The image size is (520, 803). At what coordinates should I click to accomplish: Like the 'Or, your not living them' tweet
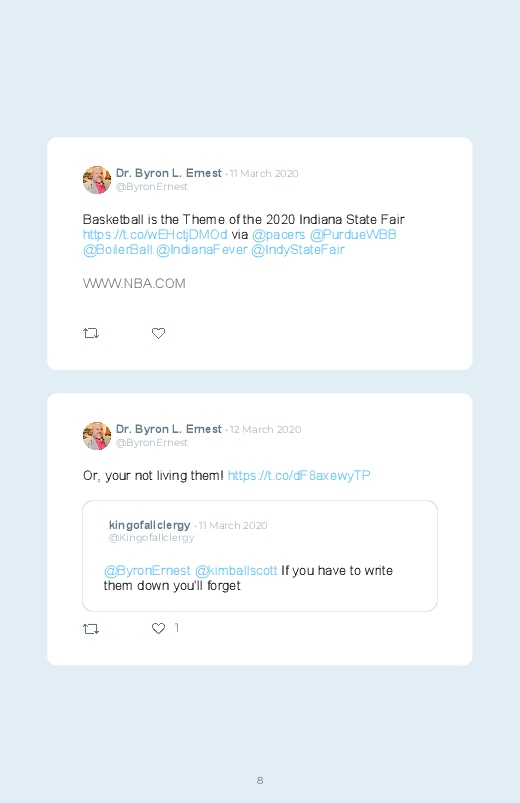[158, 628]
